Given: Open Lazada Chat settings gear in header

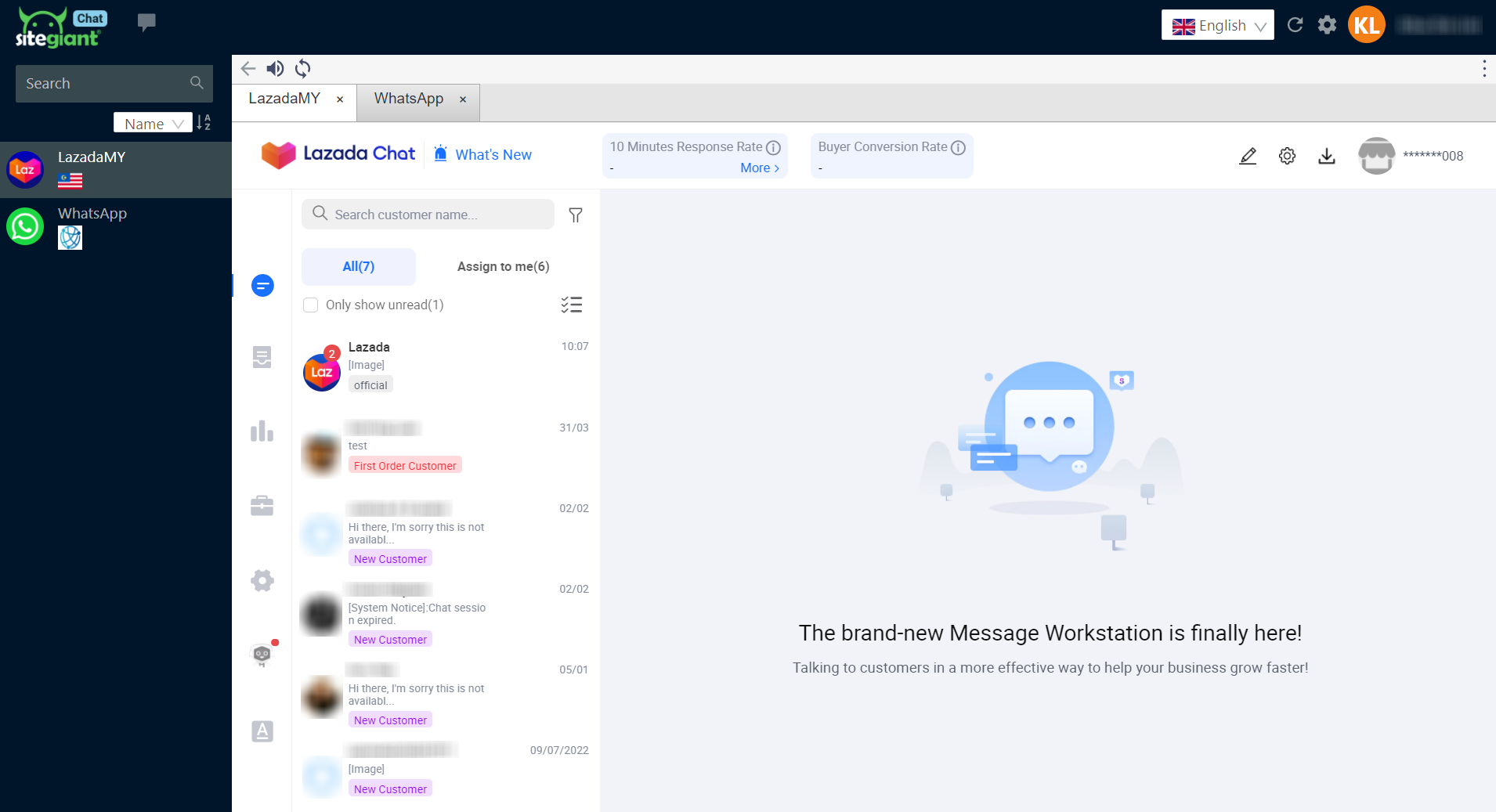Looking at the screenshot, I should pos(1287,156).
